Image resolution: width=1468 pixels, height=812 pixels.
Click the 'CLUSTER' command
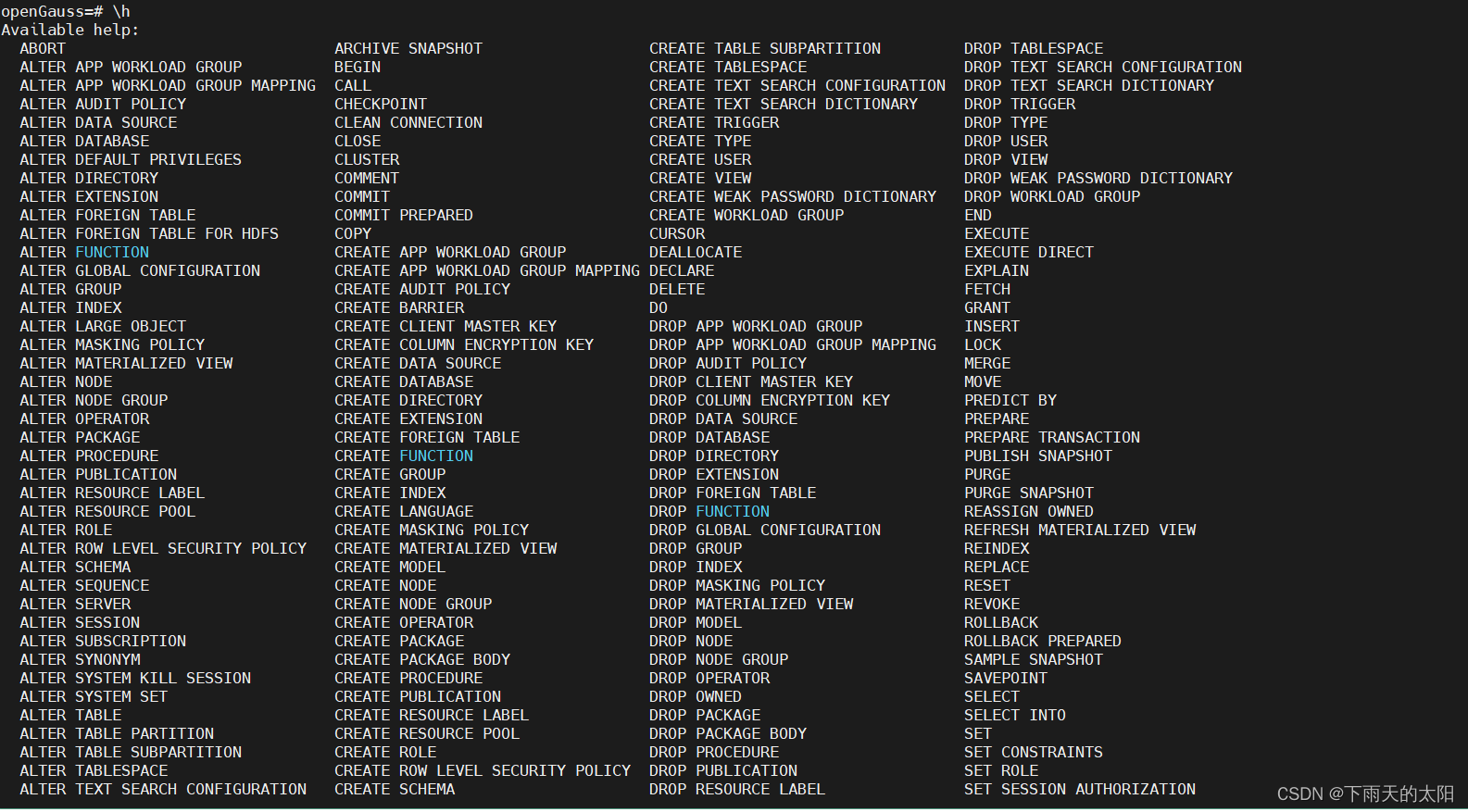tap(367, 159)
